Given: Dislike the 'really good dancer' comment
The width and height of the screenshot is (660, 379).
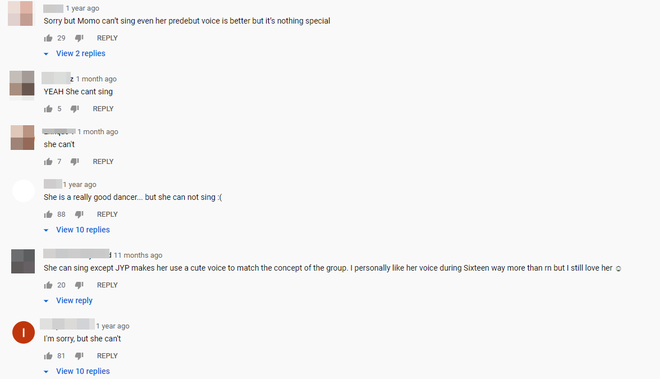Looking at the screenshot, I should [79, 215].
